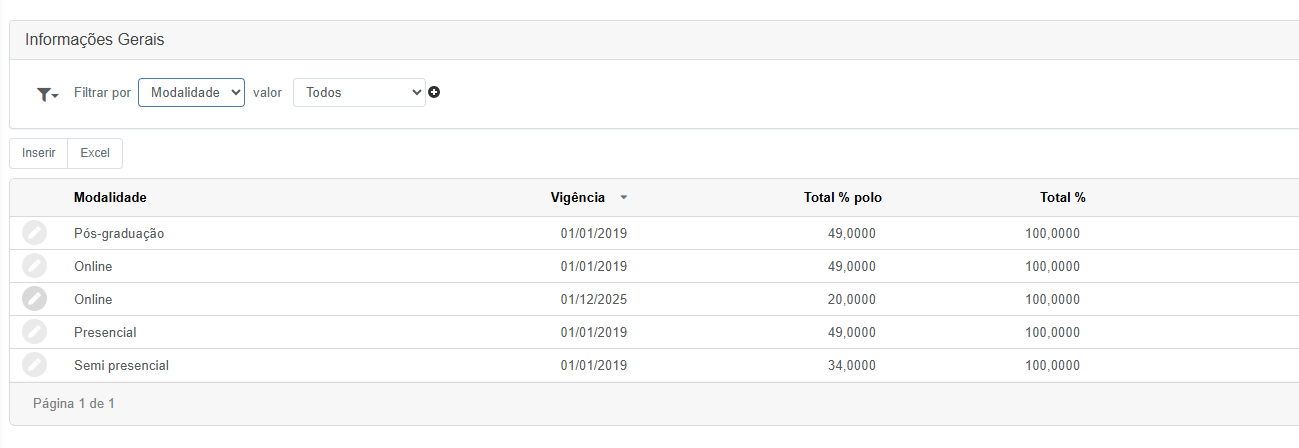Click edit pencil icon for Presencial row

pyautogui.click(x=34, y=332)
